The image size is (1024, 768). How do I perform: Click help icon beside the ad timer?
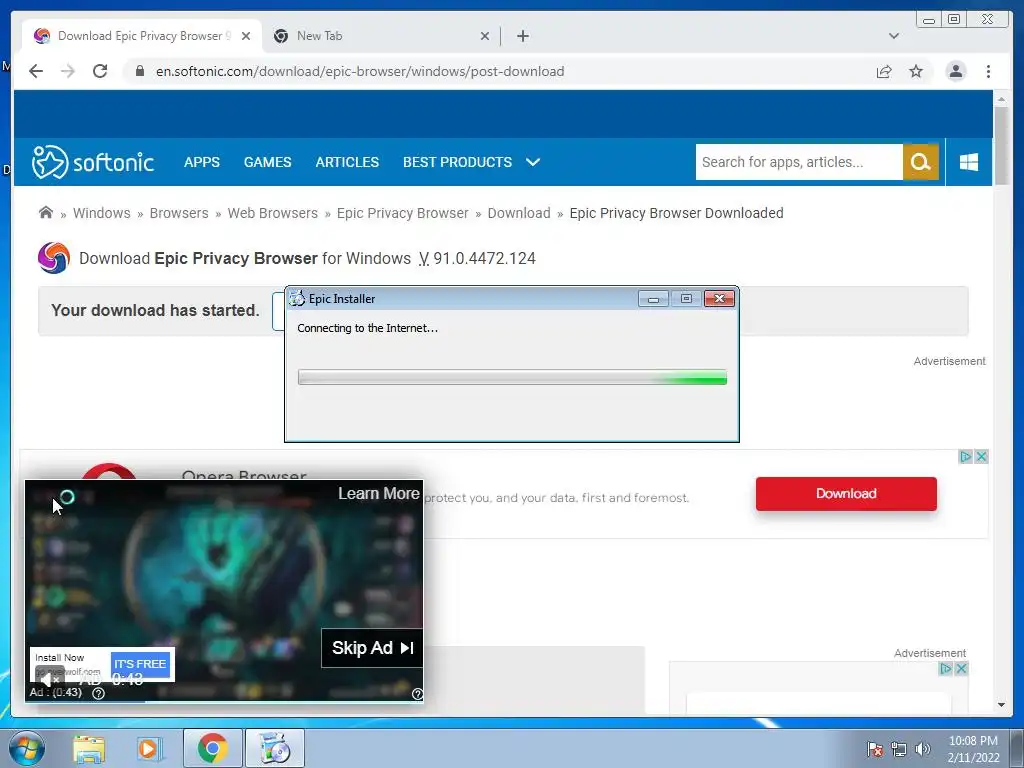[99, 693]
